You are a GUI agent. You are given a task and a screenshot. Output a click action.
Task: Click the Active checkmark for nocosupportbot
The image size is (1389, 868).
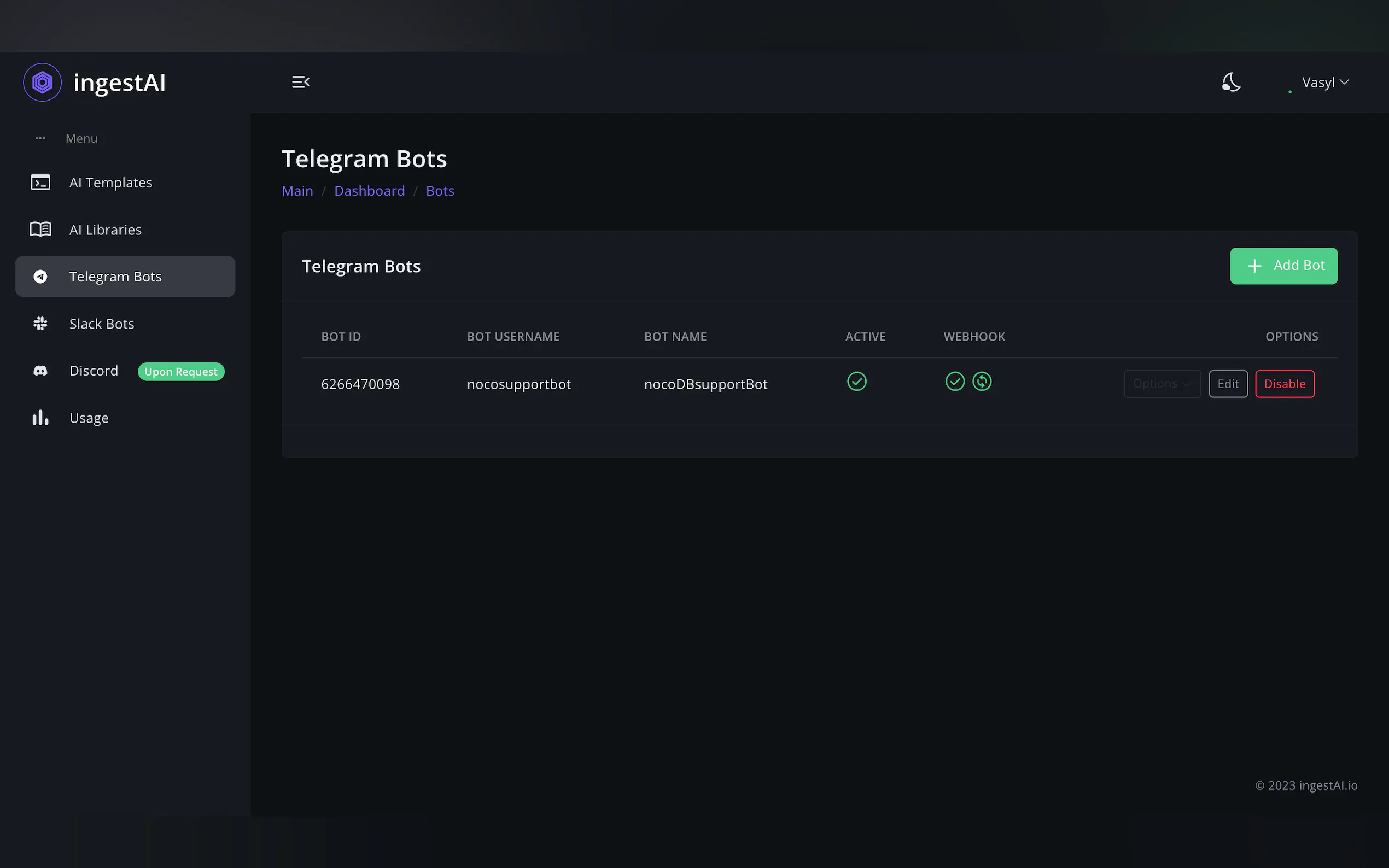point(857,382)
